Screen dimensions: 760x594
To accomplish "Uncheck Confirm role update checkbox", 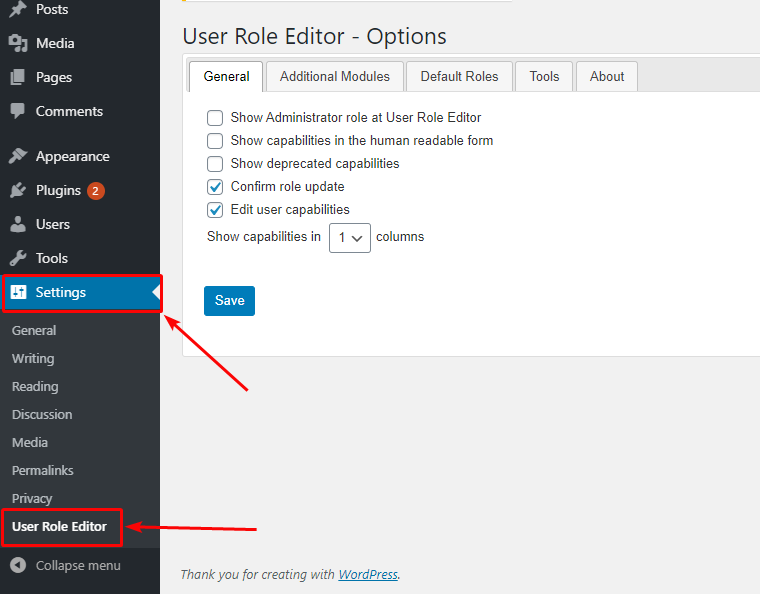I will [x=215, y=187].
